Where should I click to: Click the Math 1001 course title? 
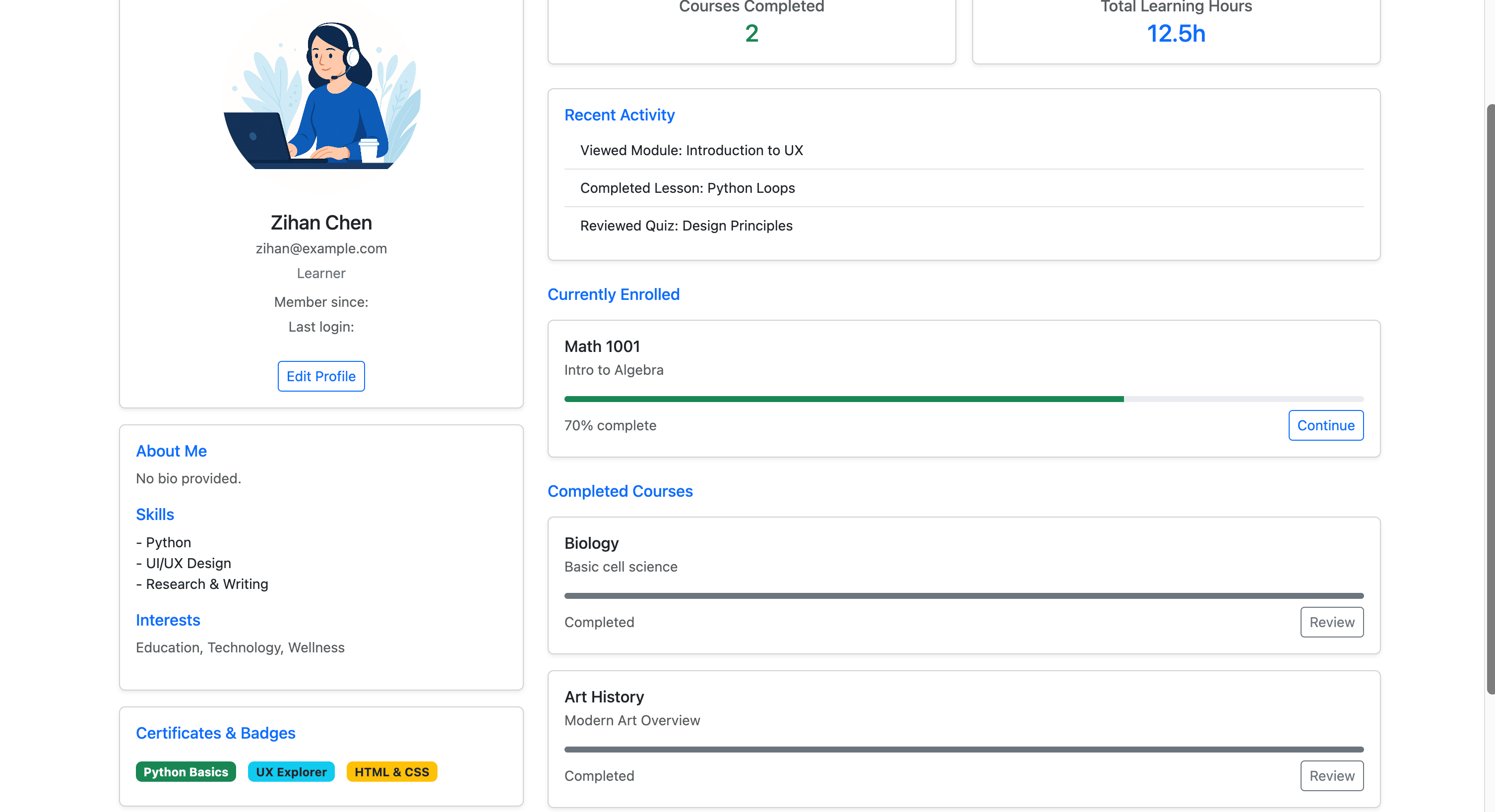click(x=602, y=346)
